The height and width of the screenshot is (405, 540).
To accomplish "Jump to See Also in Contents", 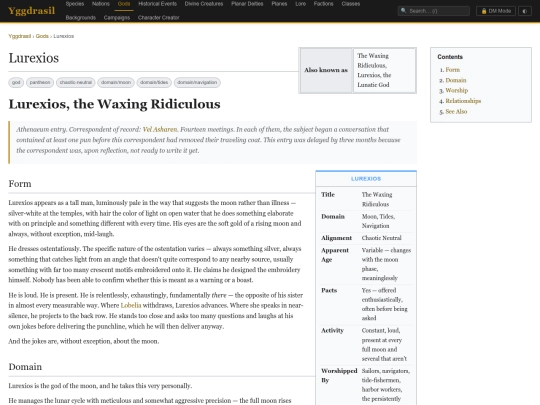I will pos(456,112).
